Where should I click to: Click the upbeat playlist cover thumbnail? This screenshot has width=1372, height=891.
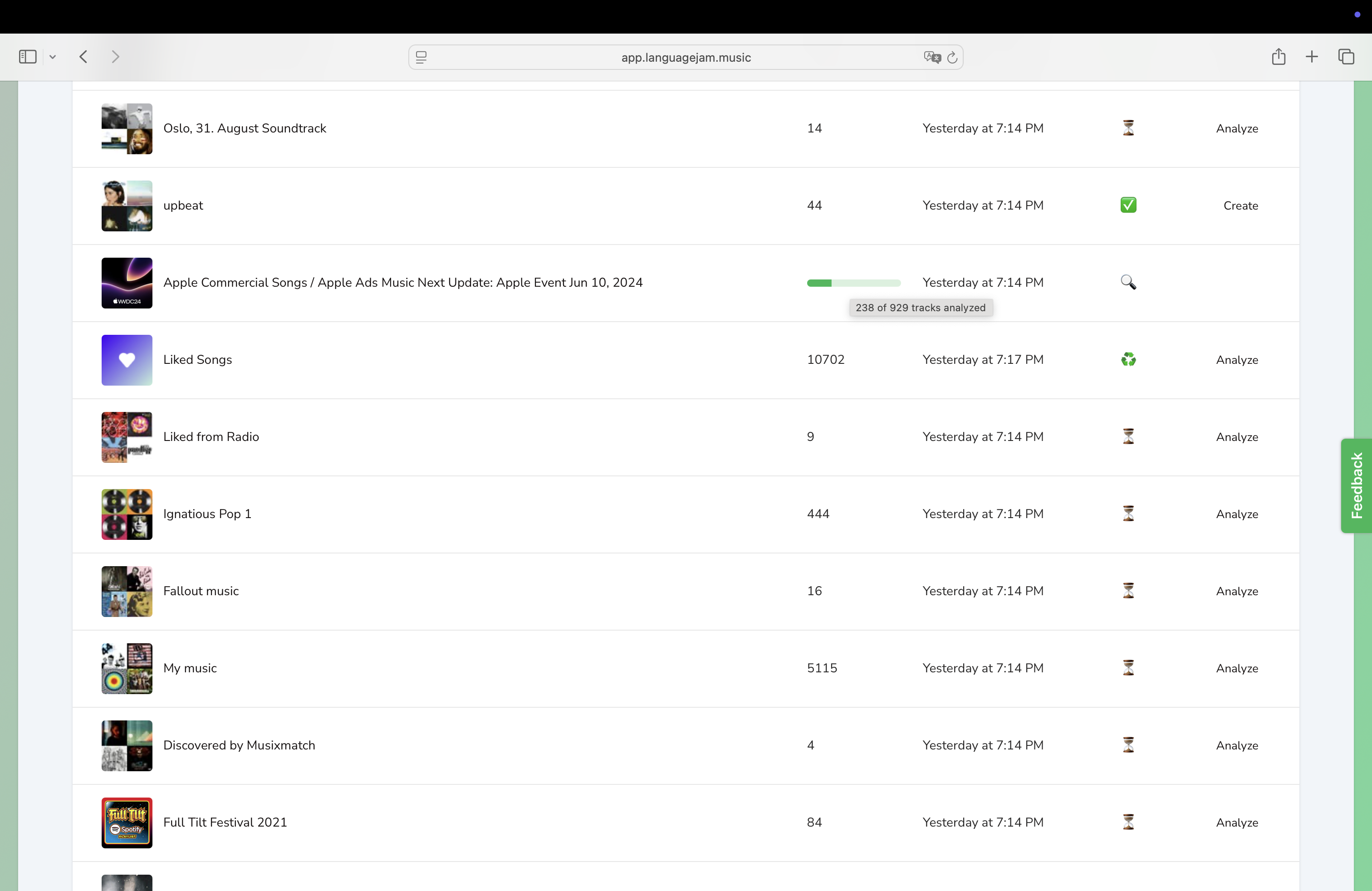[x=127, y=206]
